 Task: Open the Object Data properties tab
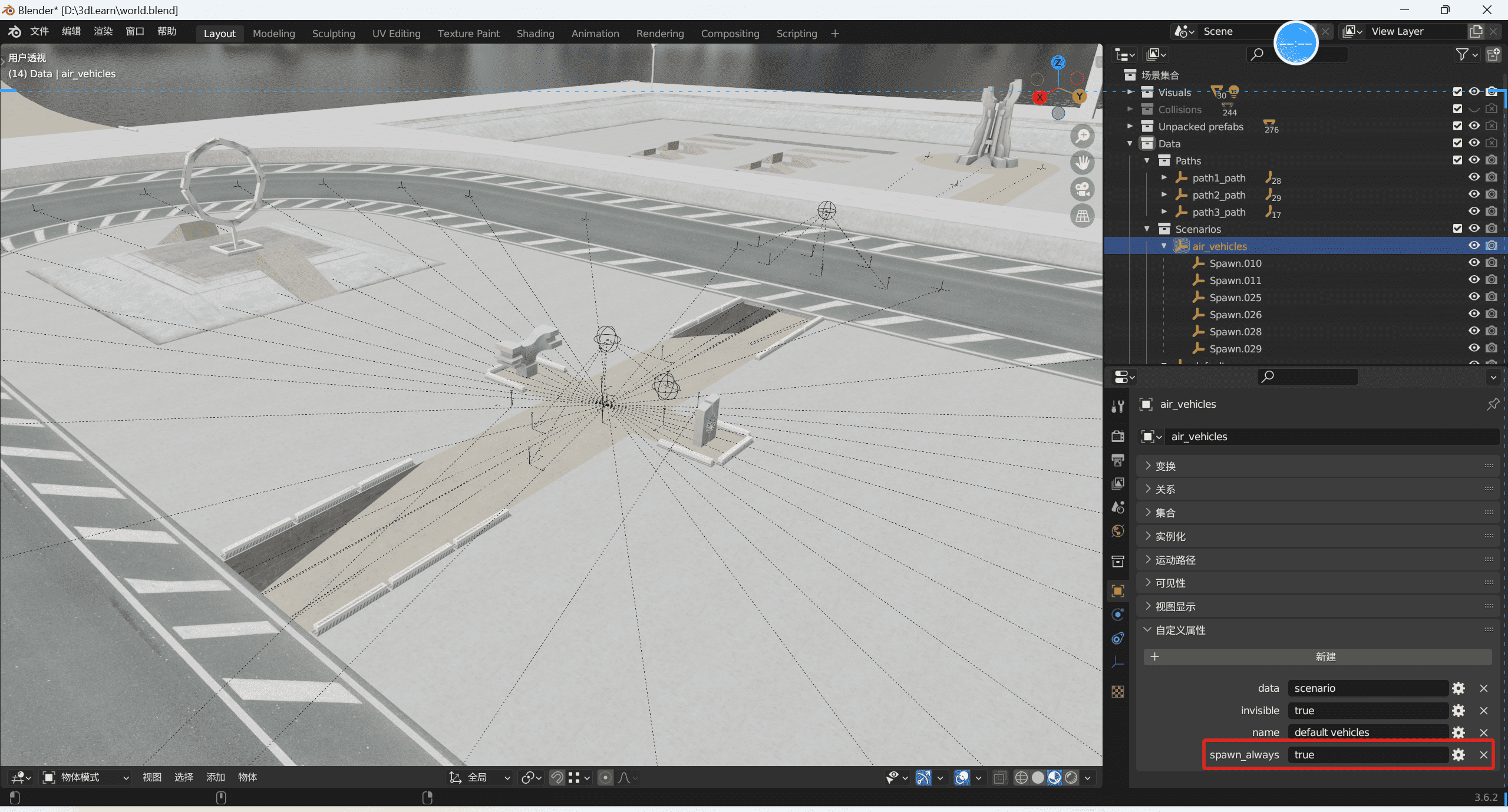click(1117, 662)
